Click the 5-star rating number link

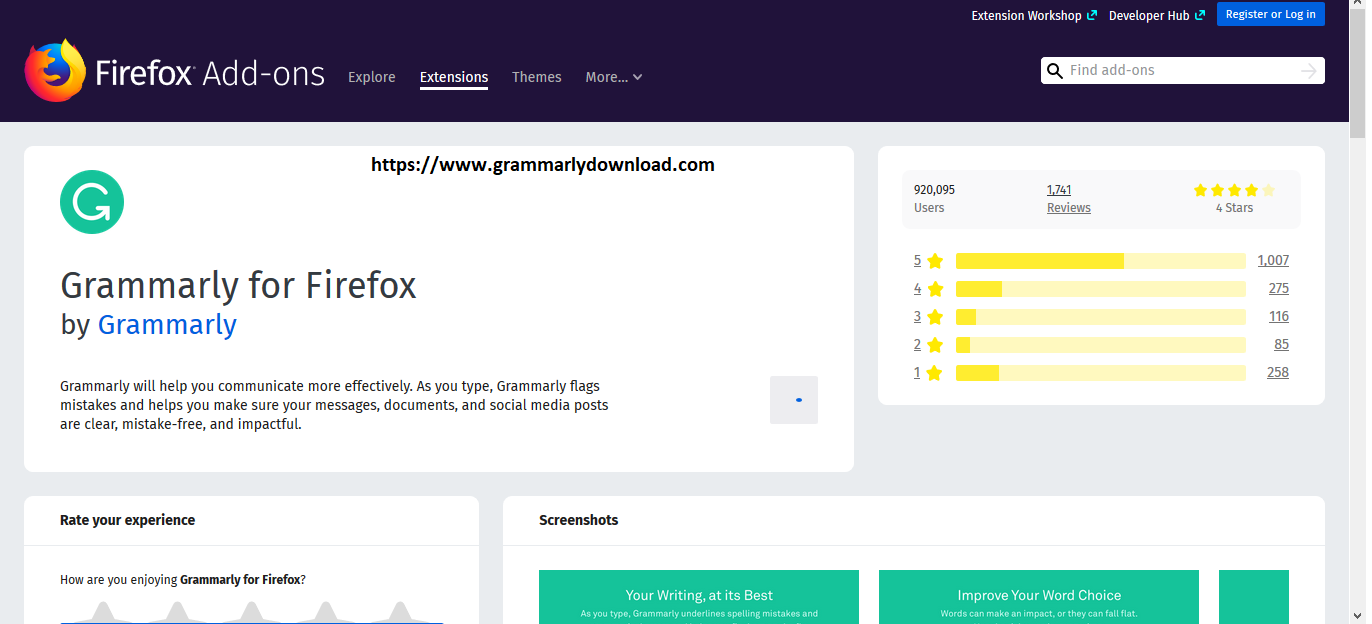917,261
